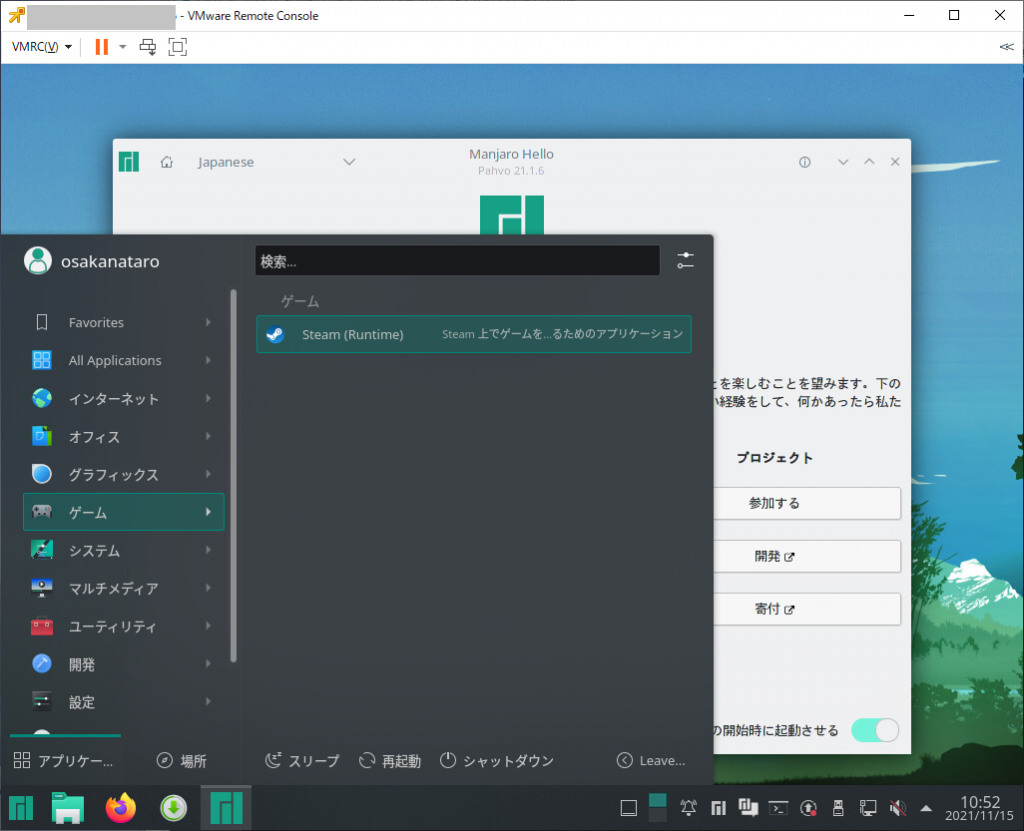The image size is (1024, 831).
Task: Open the about info icon in Manjaro Hello
Action: coord(805,162)
